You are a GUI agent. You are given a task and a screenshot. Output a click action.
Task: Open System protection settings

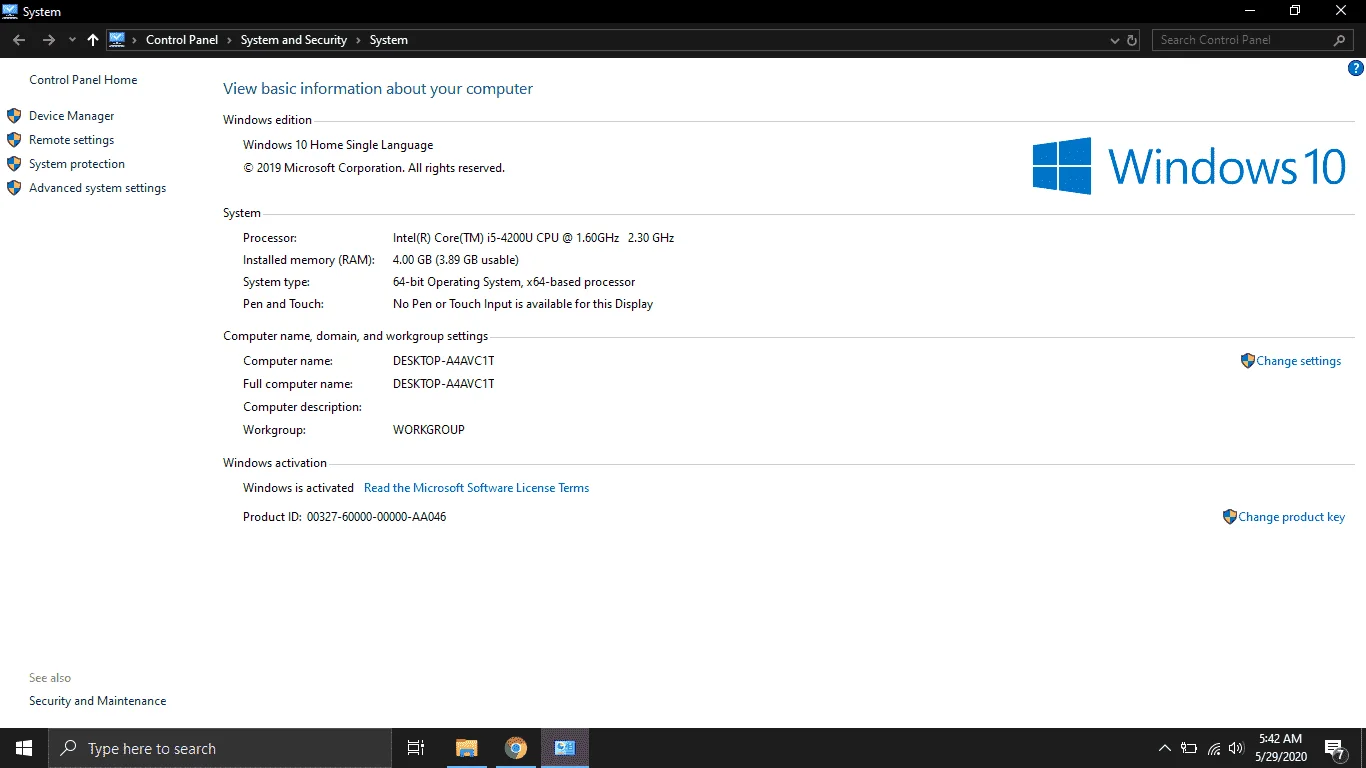tap(76, 164)
